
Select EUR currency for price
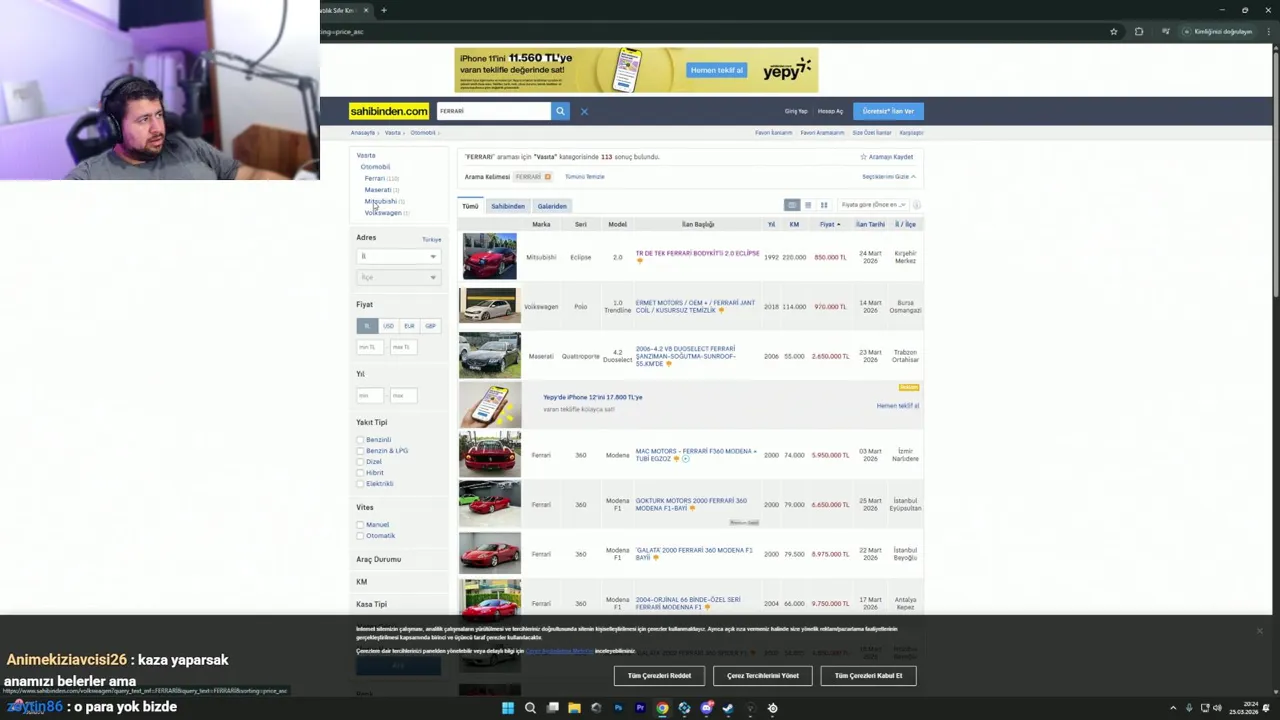click(409, 326)
